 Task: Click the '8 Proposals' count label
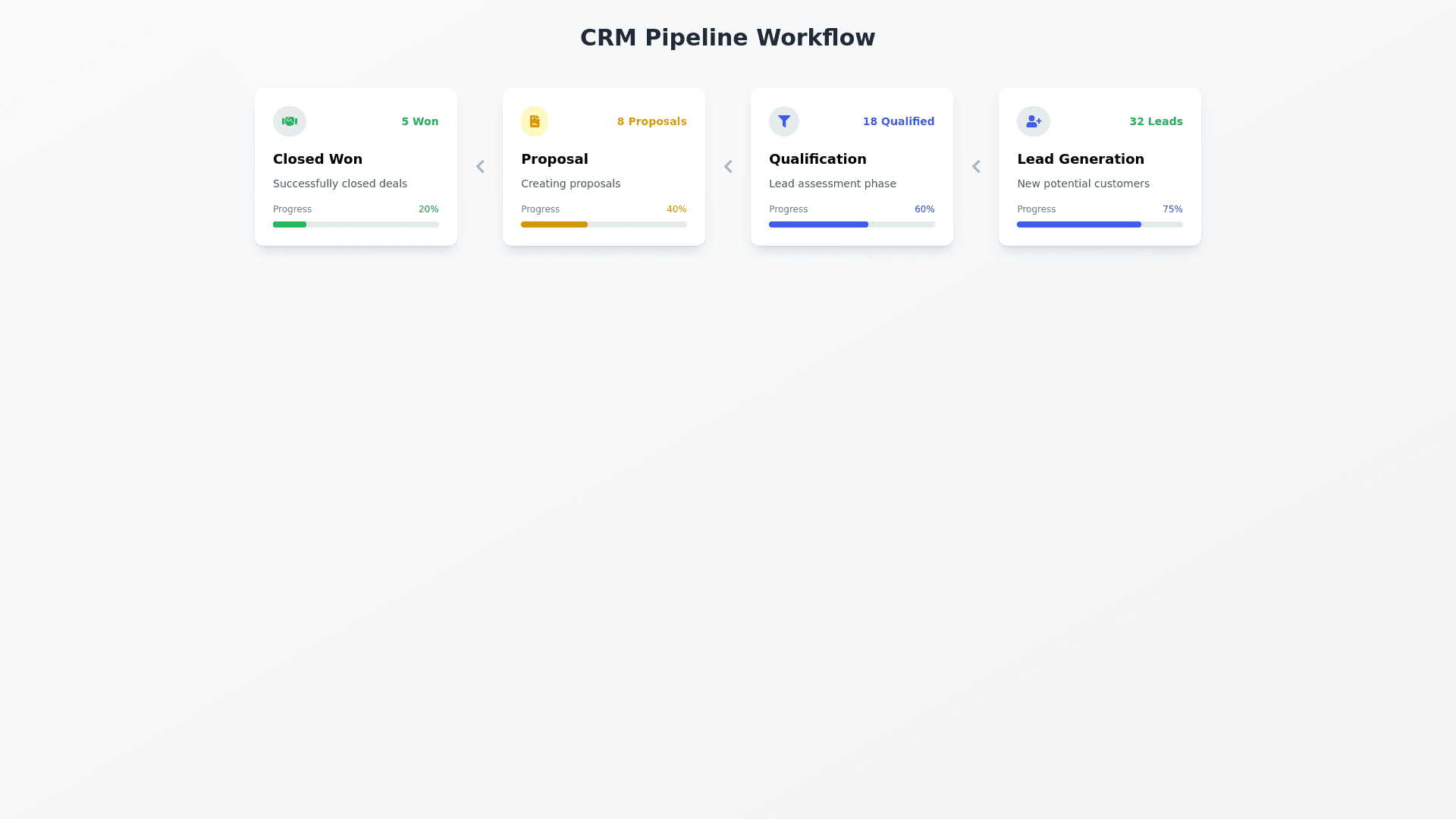coord(651,121)
